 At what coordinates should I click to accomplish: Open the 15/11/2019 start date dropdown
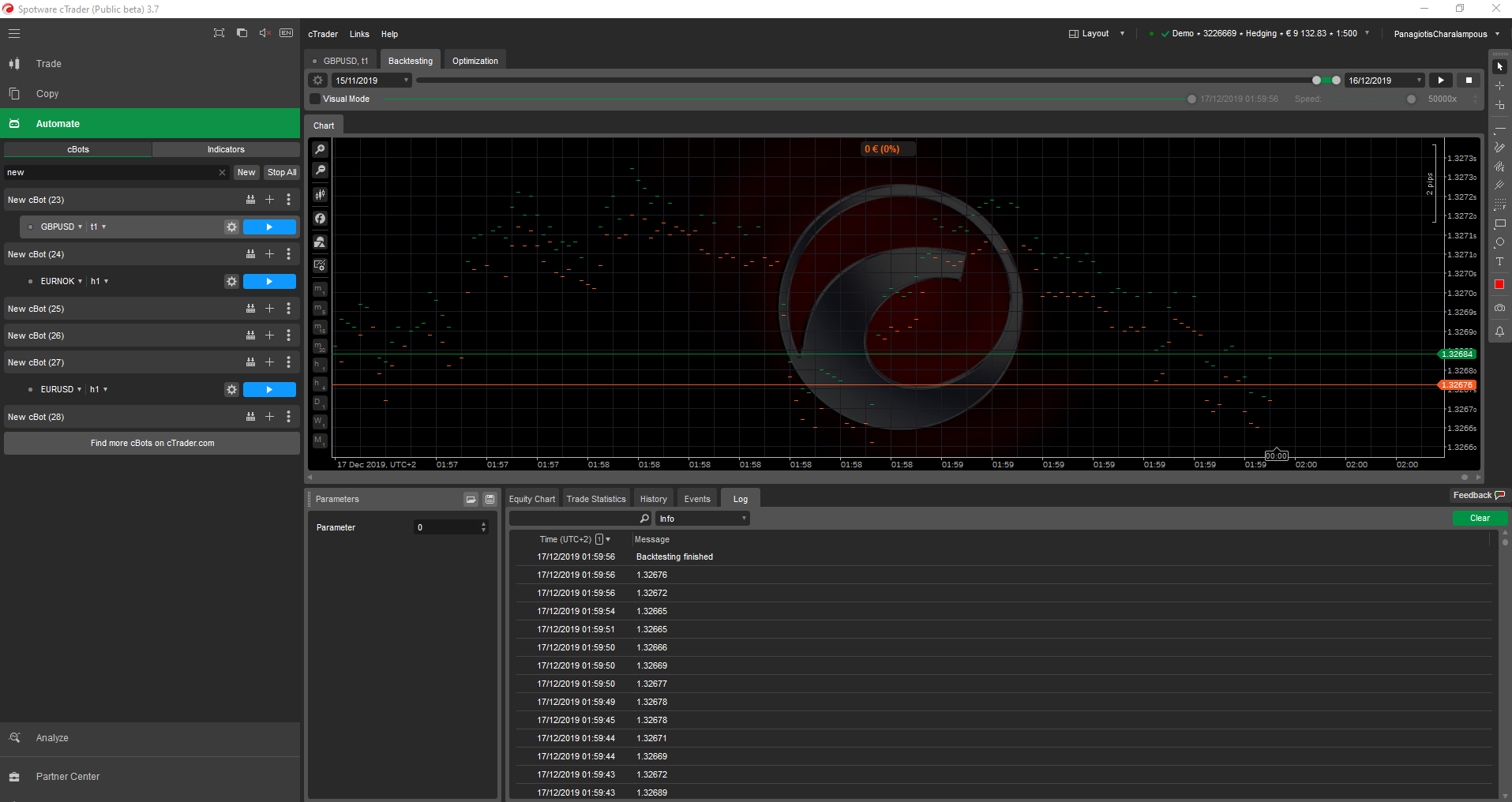point(372,80)
